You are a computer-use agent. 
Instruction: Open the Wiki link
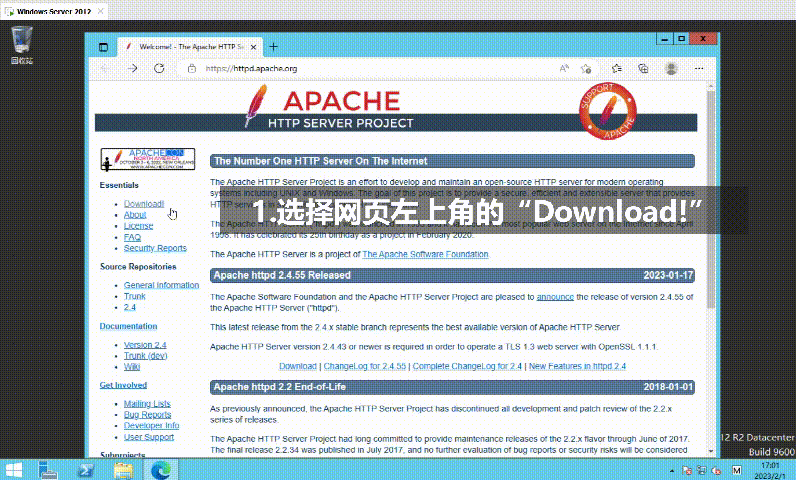pyautogui.click(x=132, y=367)
